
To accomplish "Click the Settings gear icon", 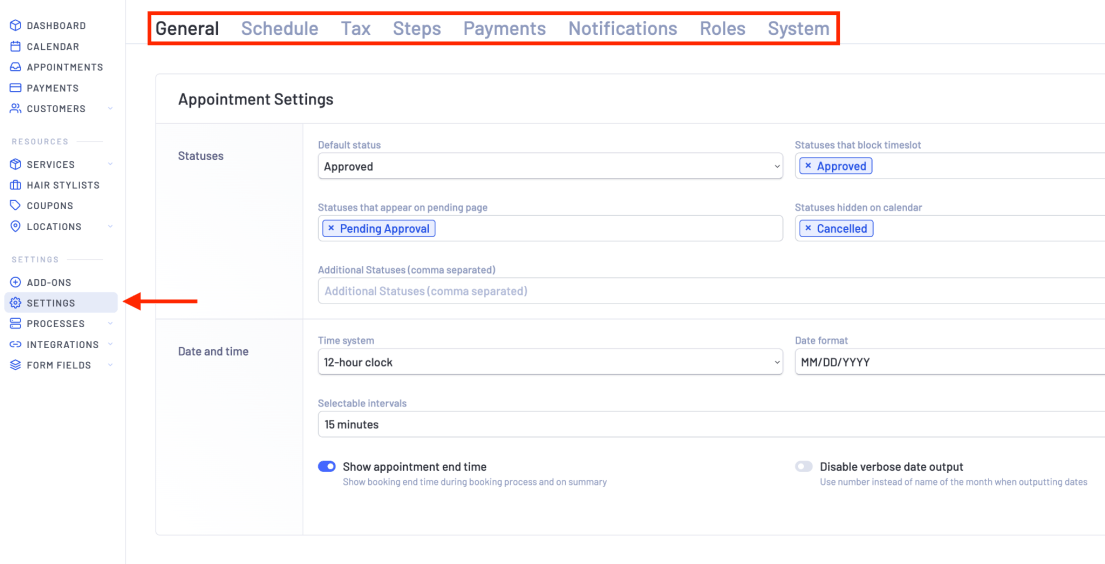I will 16,303.
